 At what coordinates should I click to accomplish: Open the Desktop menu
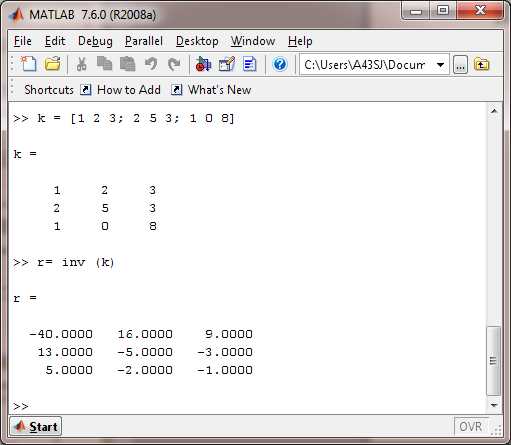point(197,41)
